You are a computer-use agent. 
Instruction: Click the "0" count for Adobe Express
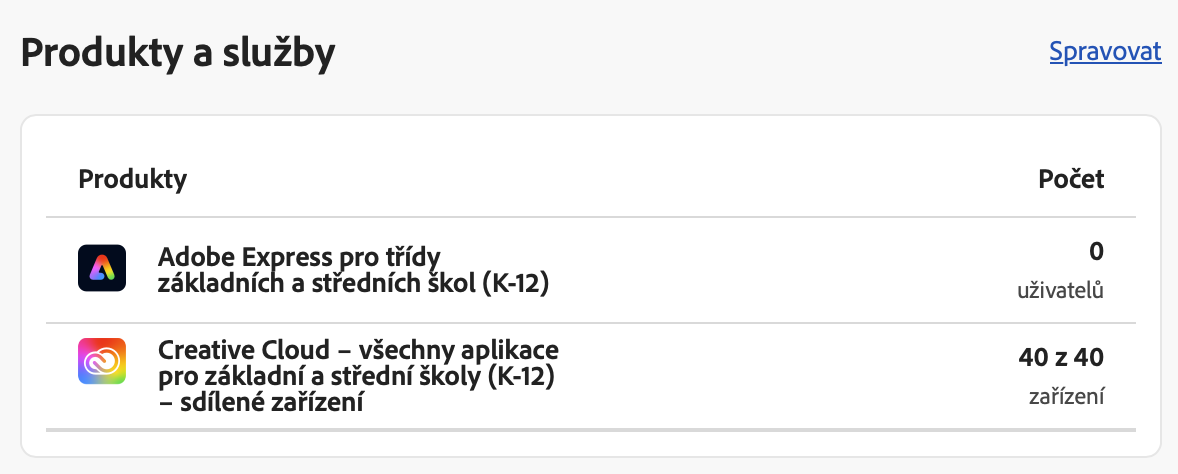tap(1097, 252)
